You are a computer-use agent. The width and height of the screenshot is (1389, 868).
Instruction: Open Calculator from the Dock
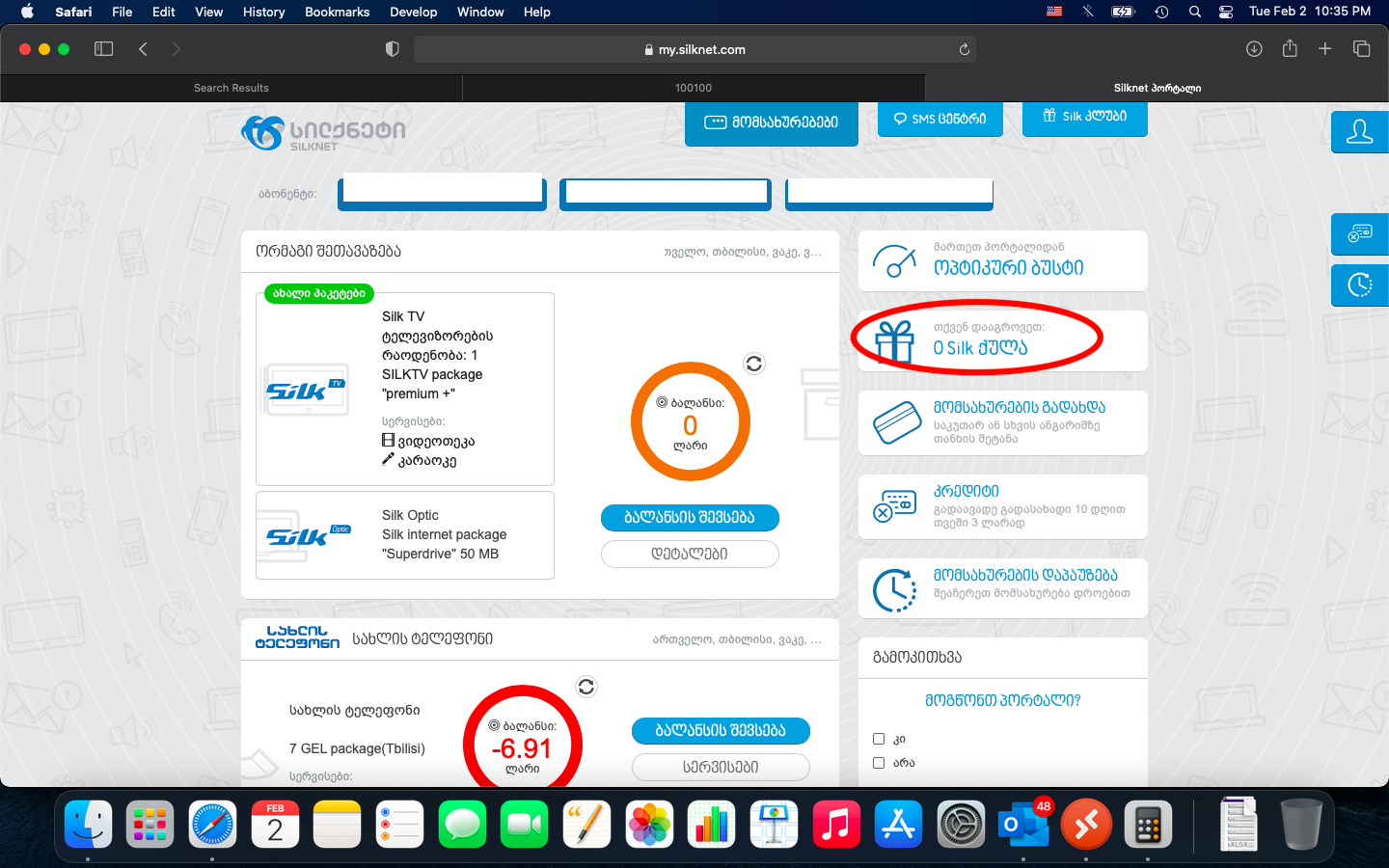point(1148,825)
